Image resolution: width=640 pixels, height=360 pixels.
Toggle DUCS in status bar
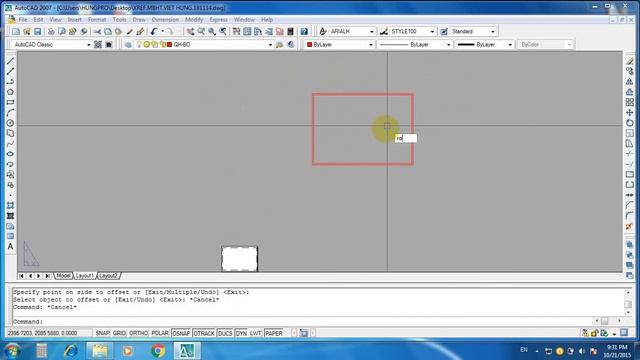225,333
